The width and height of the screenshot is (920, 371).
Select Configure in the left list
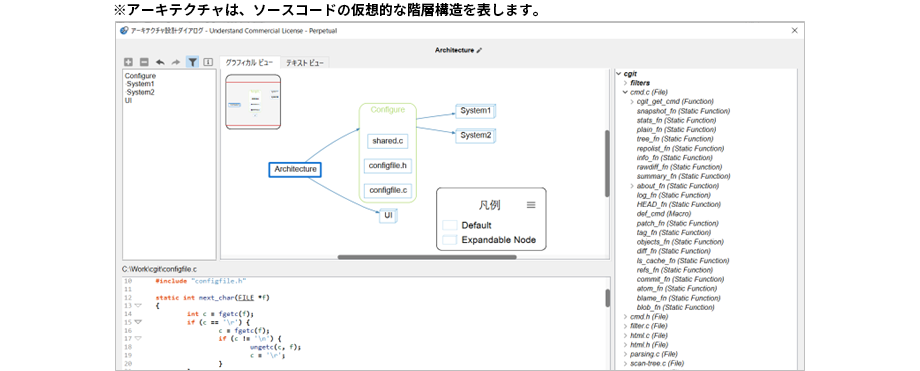(x=141, y=76)
